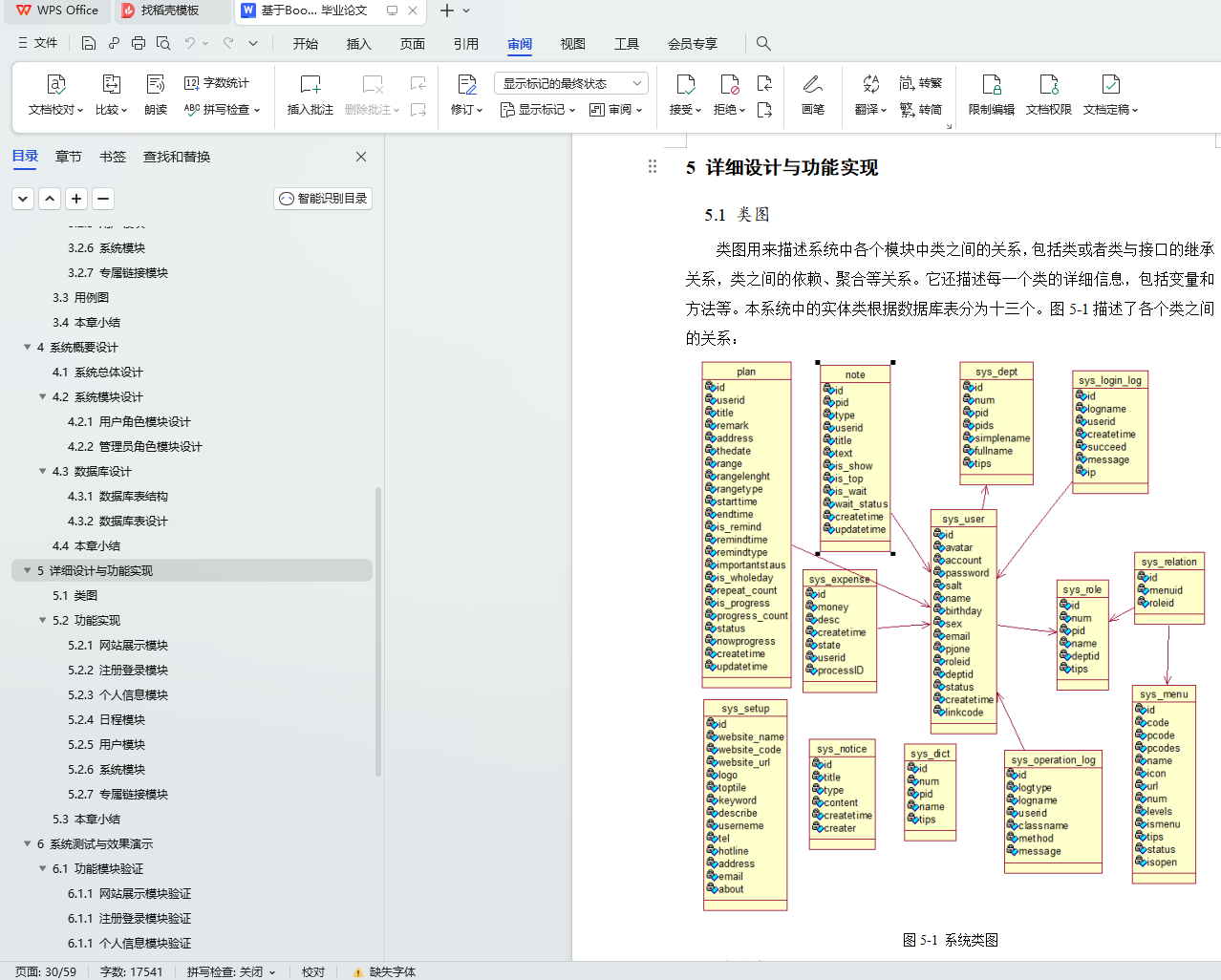Select the 画笔 pen tool
The height and width of the screenshot is (980, 1221).
(813, 96)
